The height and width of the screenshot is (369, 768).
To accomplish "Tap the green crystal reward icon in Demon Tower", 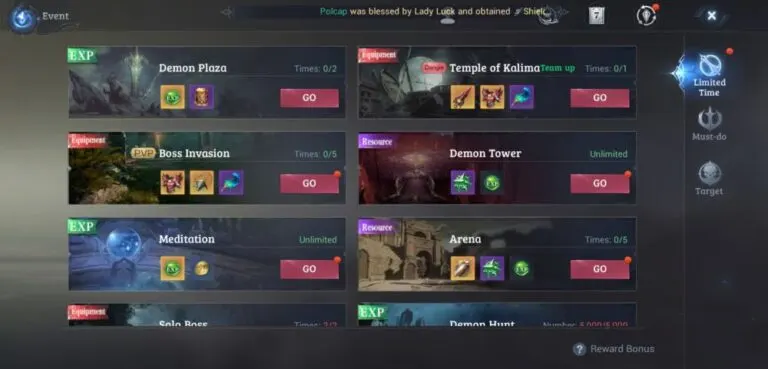I will click(463, 183).
